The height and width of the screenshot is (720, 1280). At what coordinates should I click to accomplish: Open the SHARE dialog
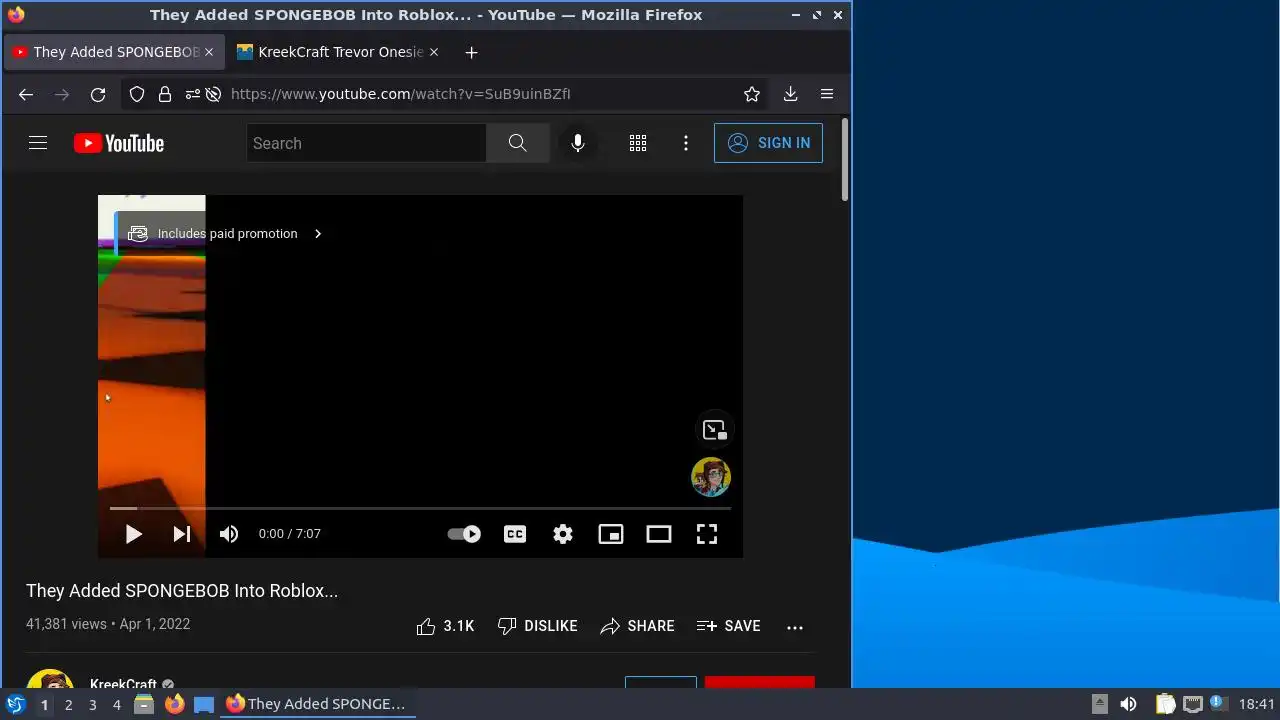click(637, 626)
